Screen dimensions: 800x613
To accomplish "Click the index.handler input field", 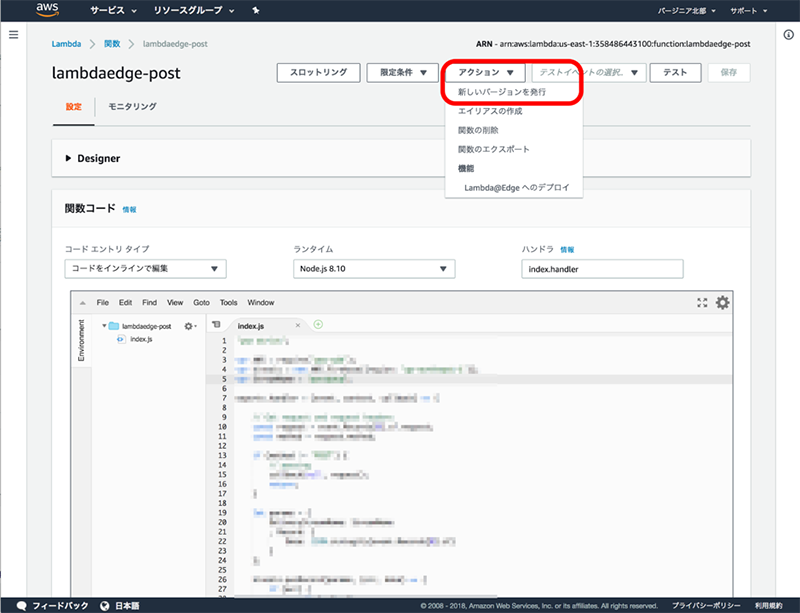I will pyautogui.click(x=602, y=269).
